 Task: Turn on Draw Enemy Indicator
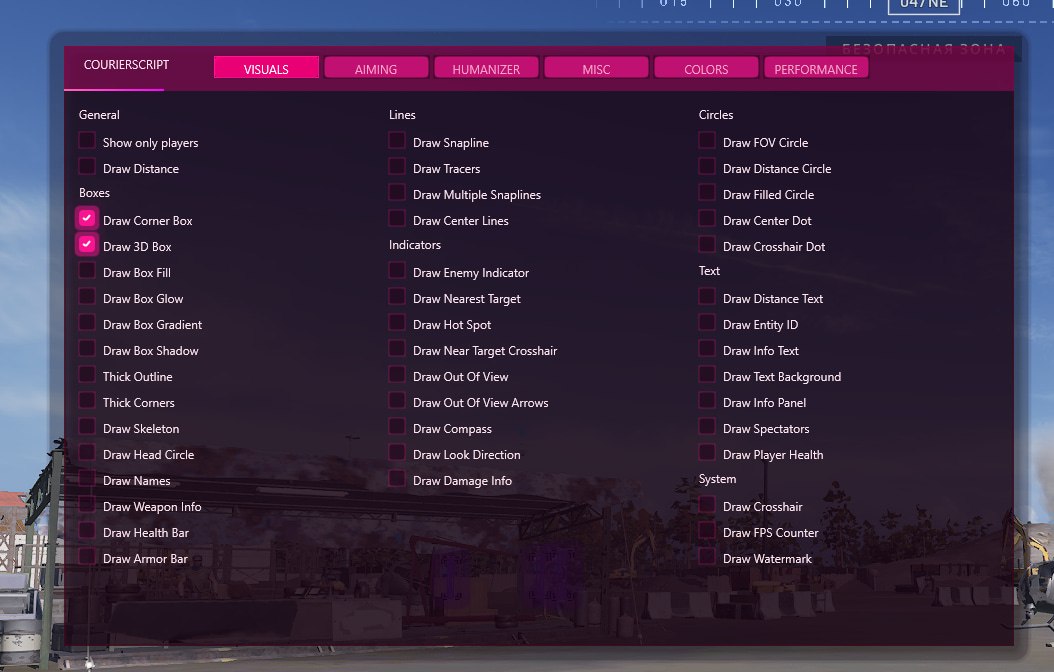397,270
